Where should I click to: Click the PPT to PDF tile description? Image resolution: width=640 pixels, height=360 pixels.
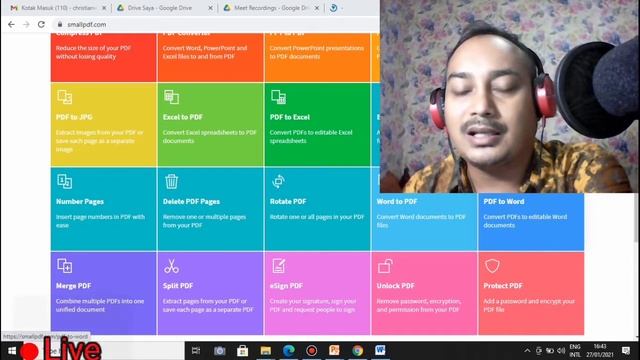point(317,52)
